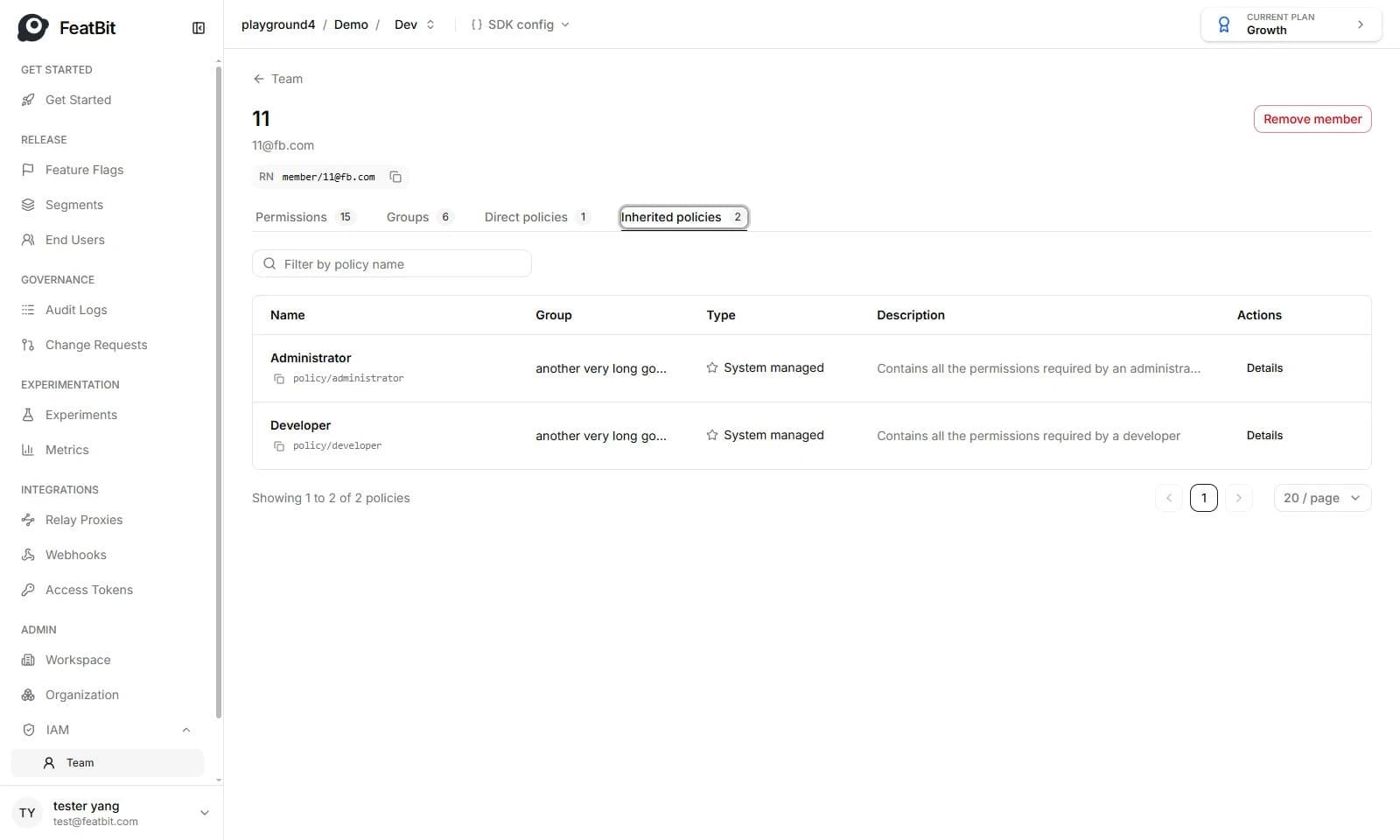
Task: Copy the member RN with the copy icon
Action: click(x=395, y=177)
